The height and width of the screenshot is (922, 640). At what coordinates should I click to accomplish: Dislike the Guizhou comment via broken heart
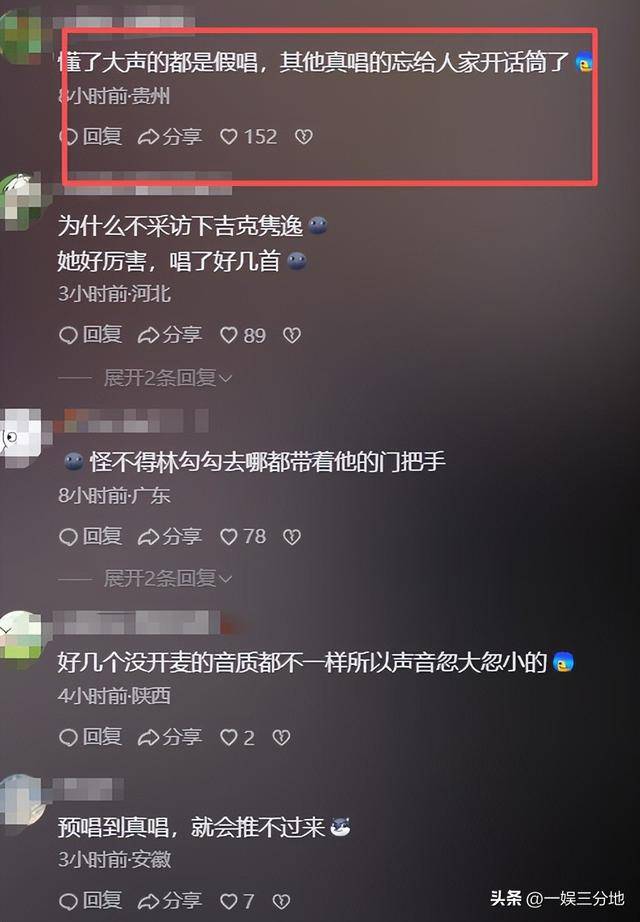304,137
